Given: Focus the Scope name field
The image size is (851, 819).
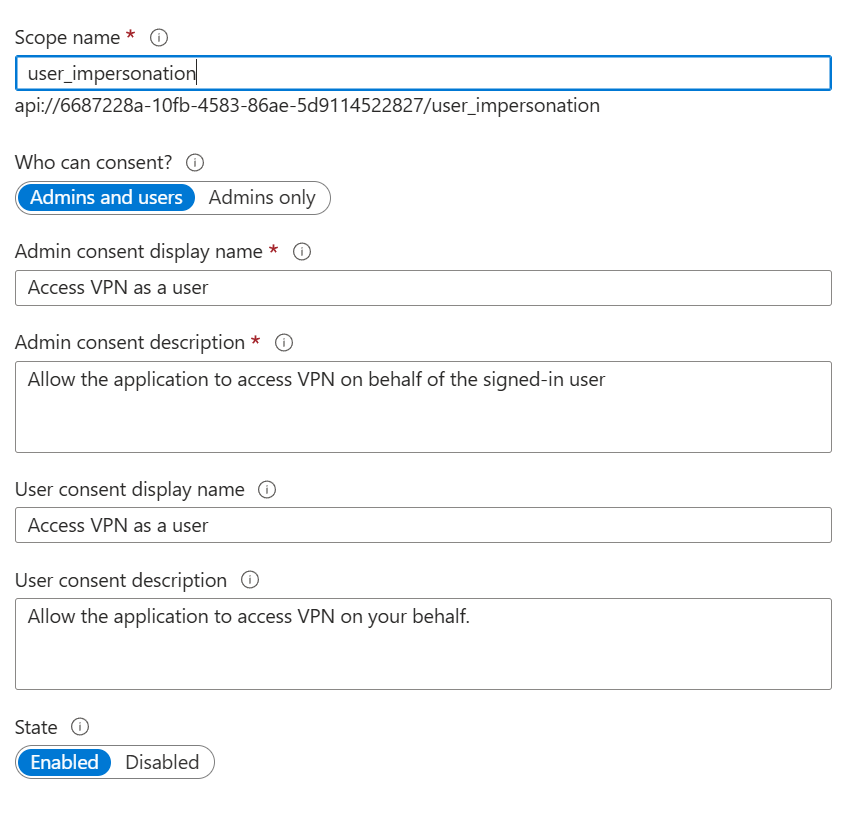Looking at the screenshot, I should pyautogui.click(x=423, y=73).
